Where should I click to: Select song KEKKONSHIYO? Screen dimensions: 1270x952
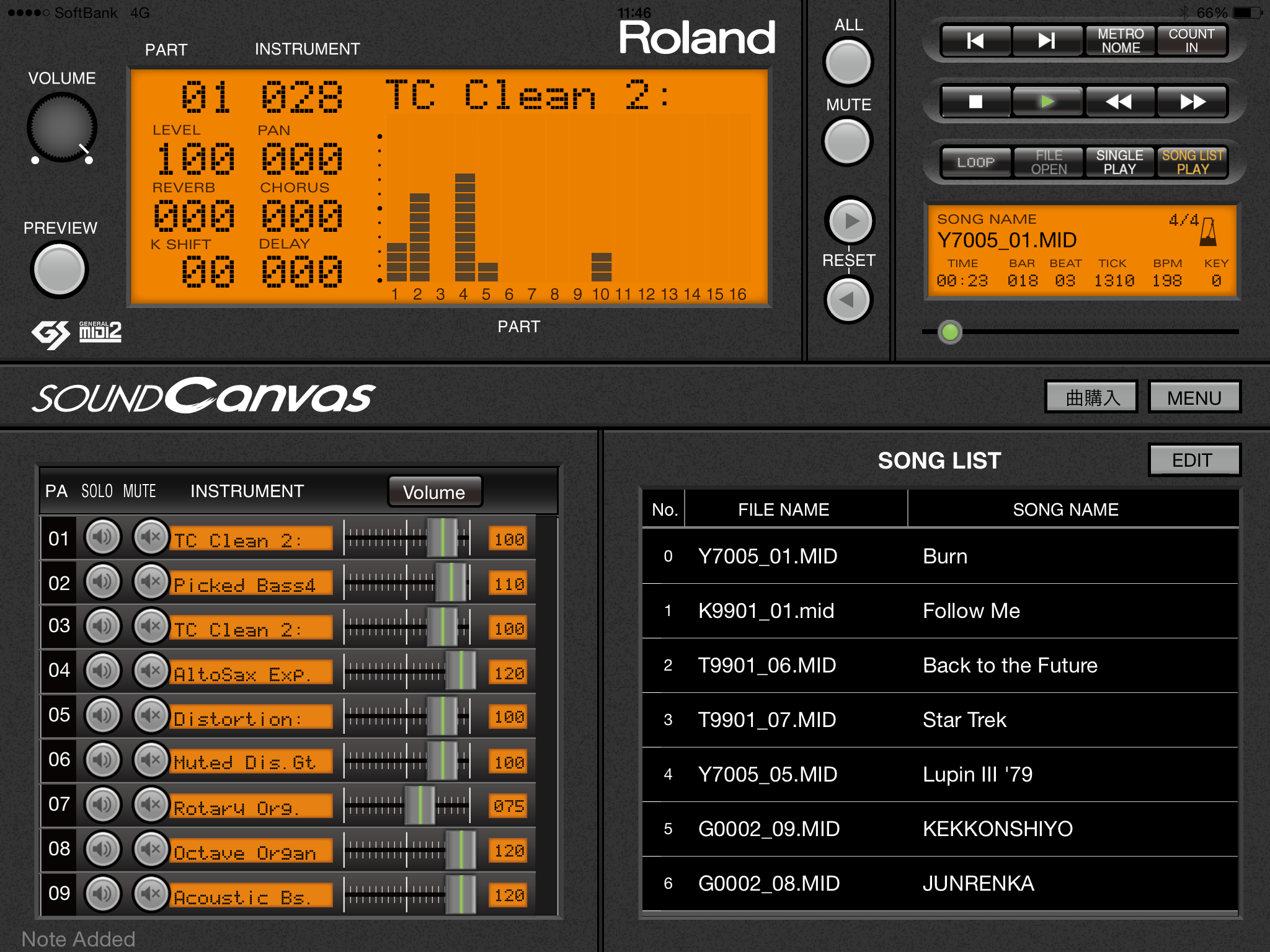coord(940,829)
